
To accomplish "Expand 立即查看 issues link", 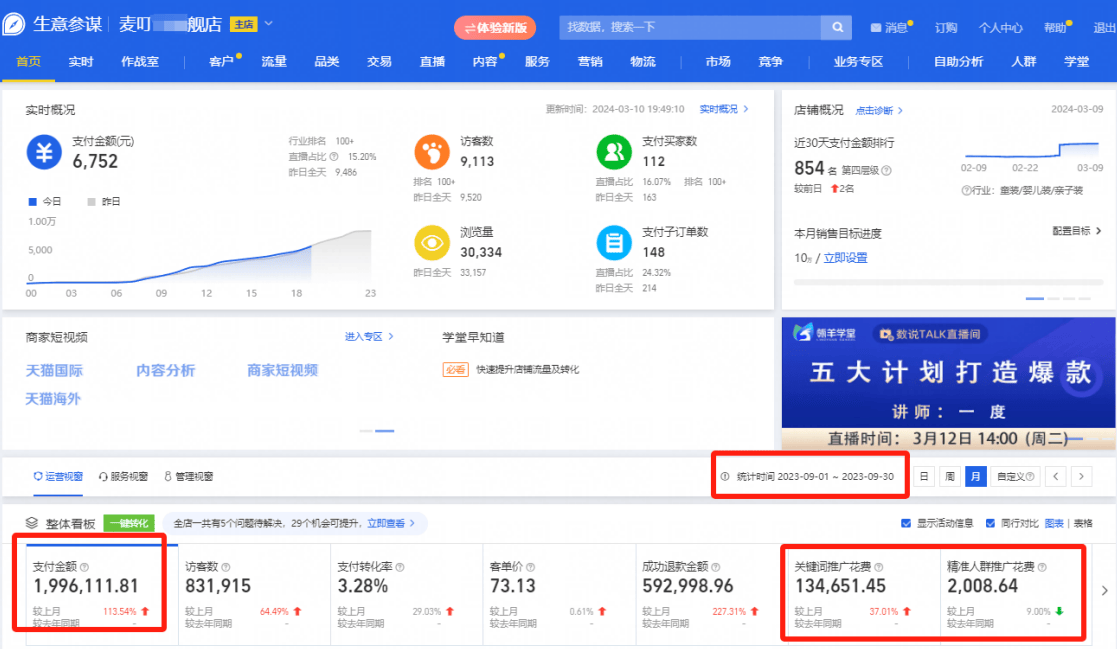I will pyautogui.click(x=391, y=524).
